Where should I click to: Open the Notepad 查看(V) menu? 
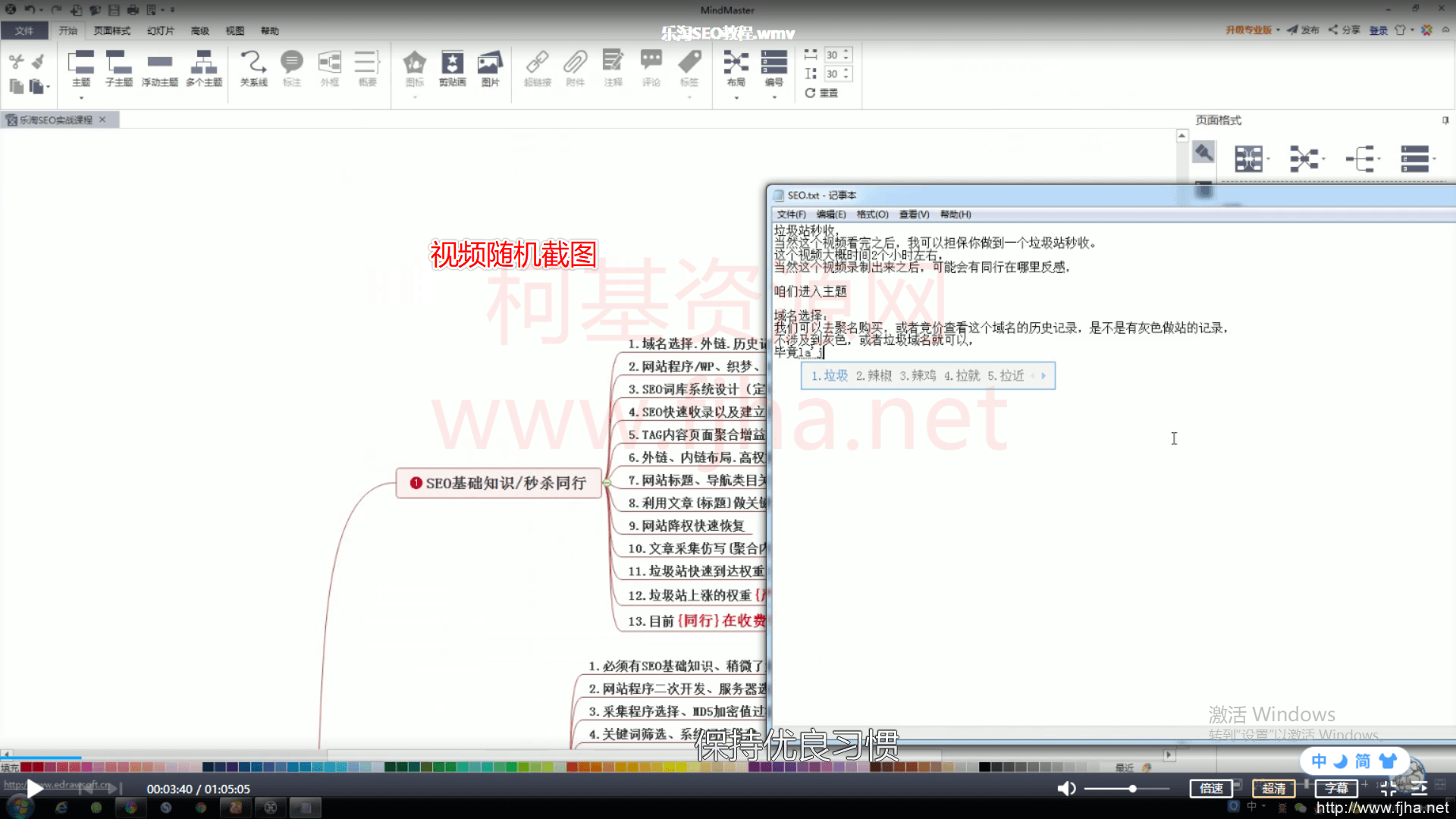click(x=914, y=215)
